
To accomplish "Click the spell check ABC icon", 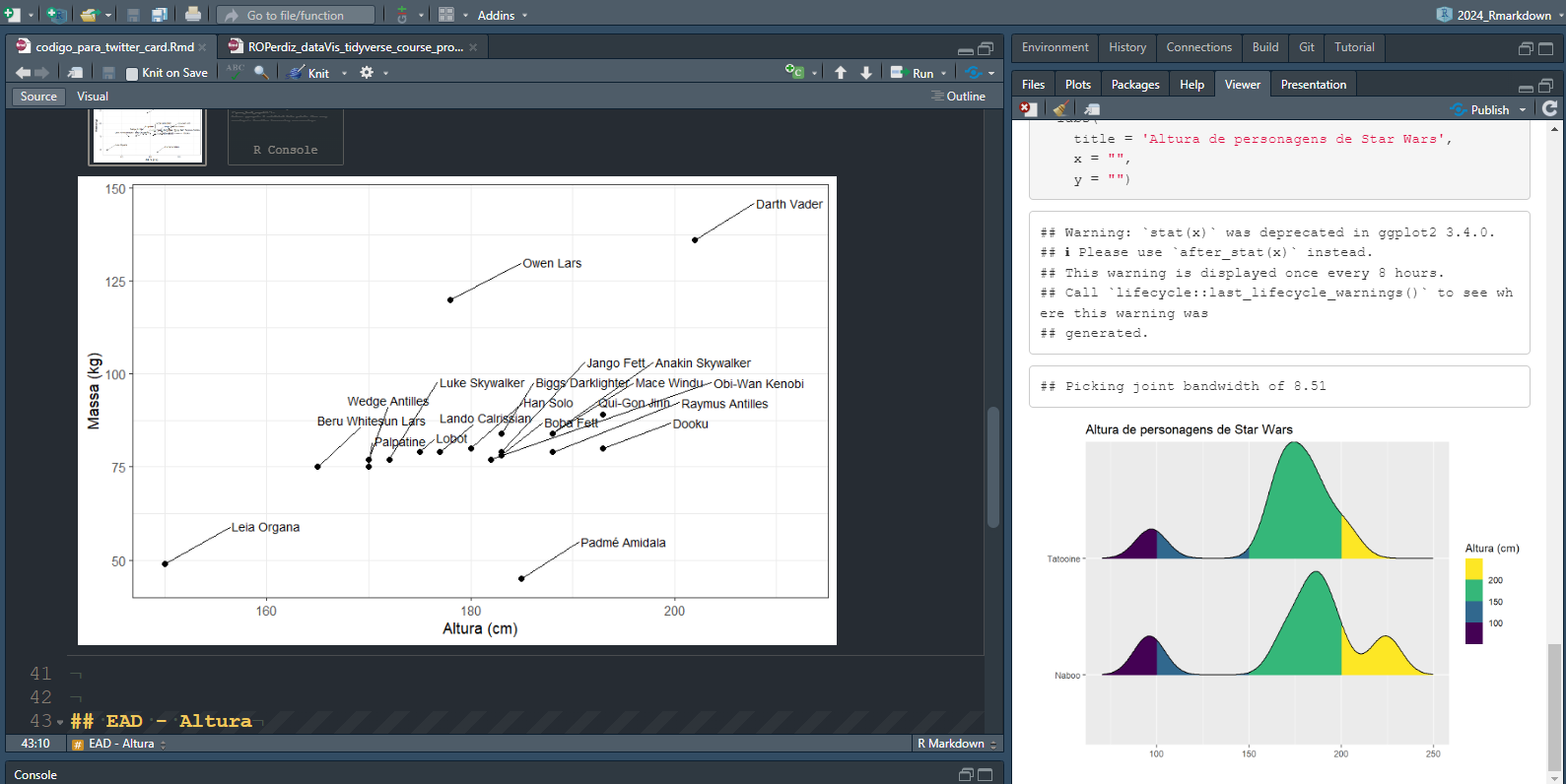I will [x=235, y=72].
